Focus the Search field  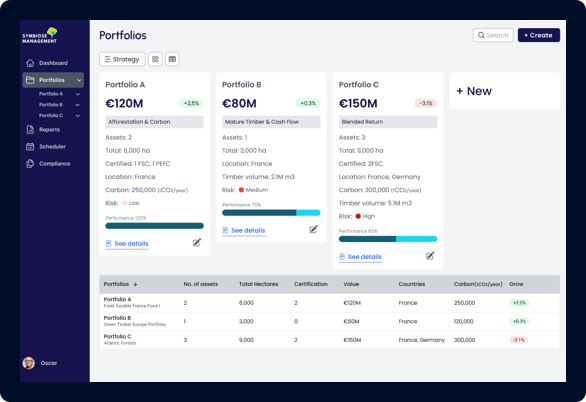493,35
